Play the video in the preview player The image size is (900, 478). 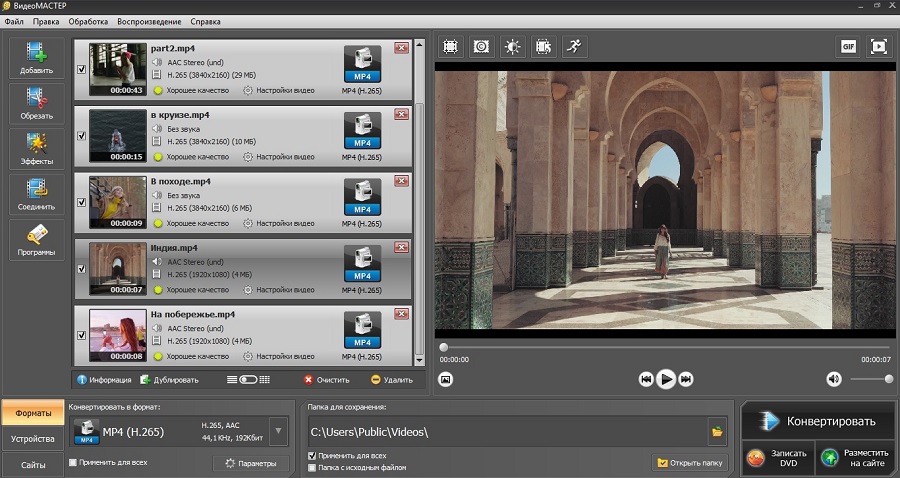[x=666, y=379]
